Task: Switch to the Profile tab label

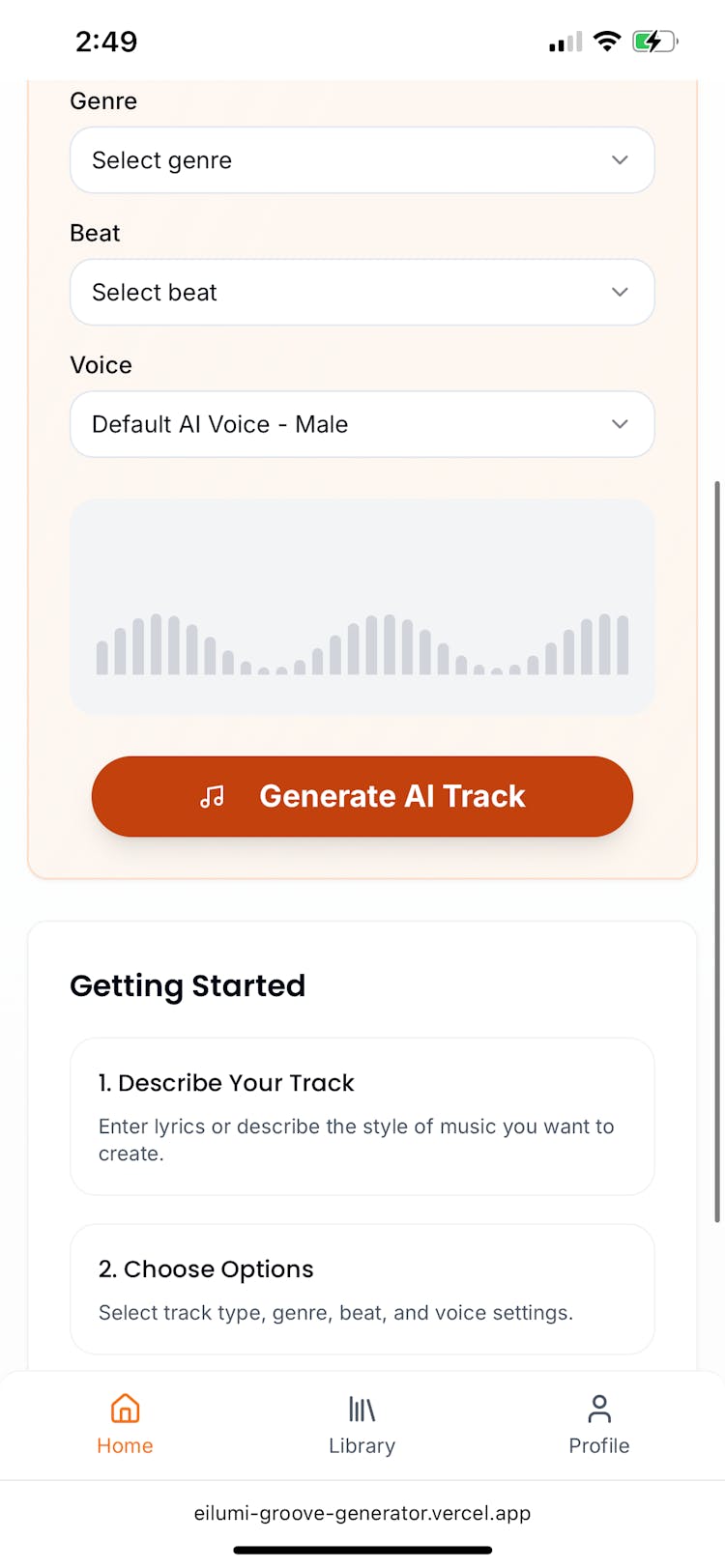Action: (x=599, y=1446)
